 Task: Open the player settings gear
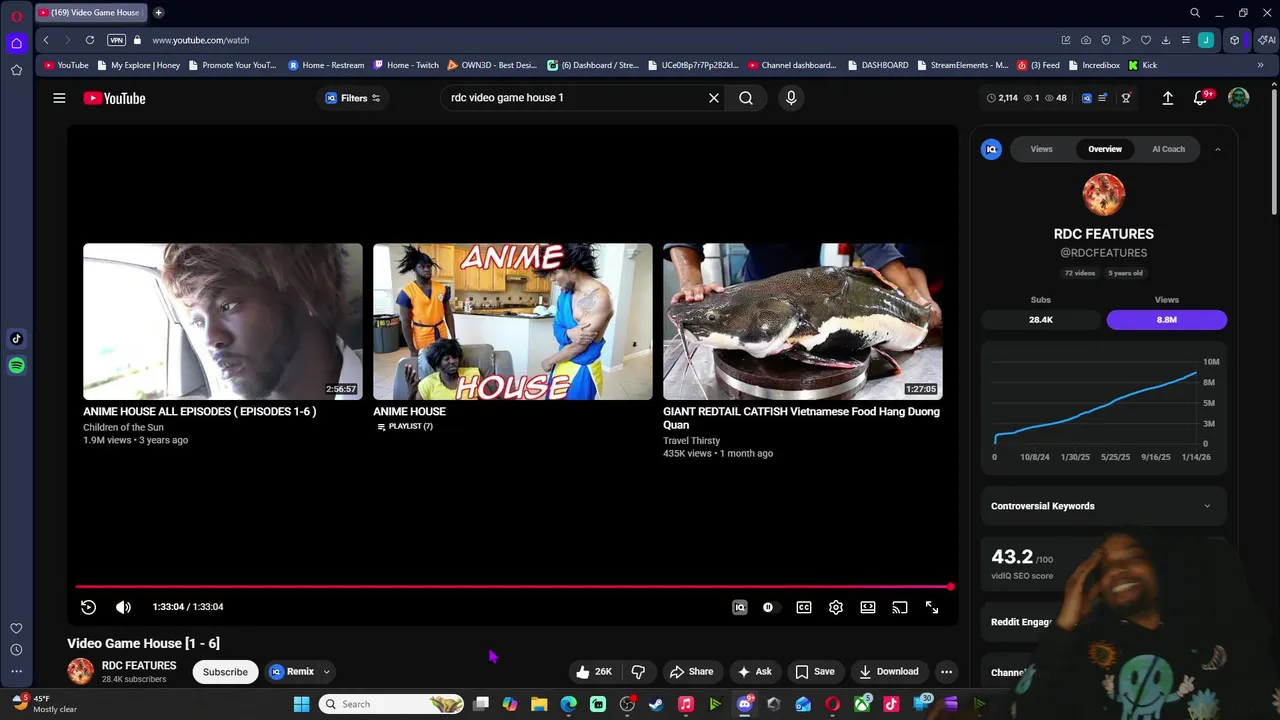tap(836, 607)
